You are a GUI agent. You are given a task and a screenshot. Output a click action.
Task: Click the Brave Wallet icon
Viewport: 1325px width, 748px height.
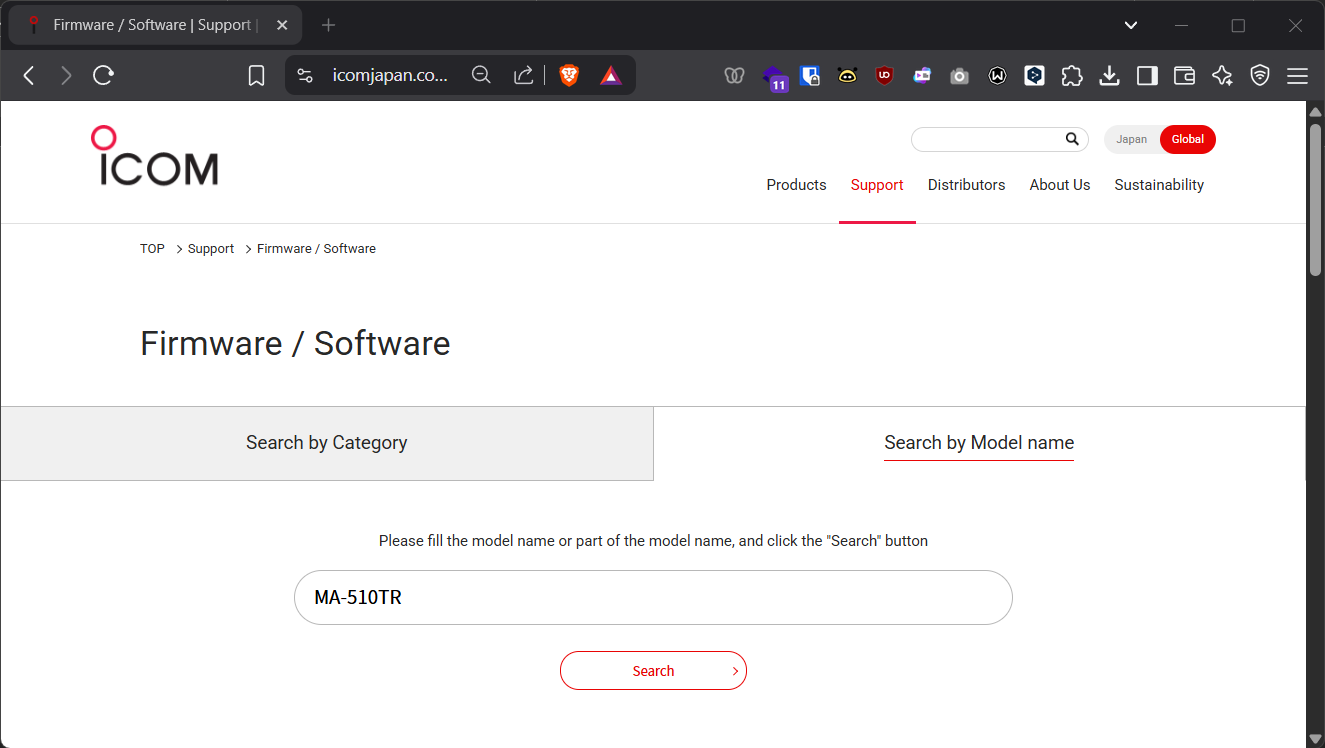coord(1184,75)
